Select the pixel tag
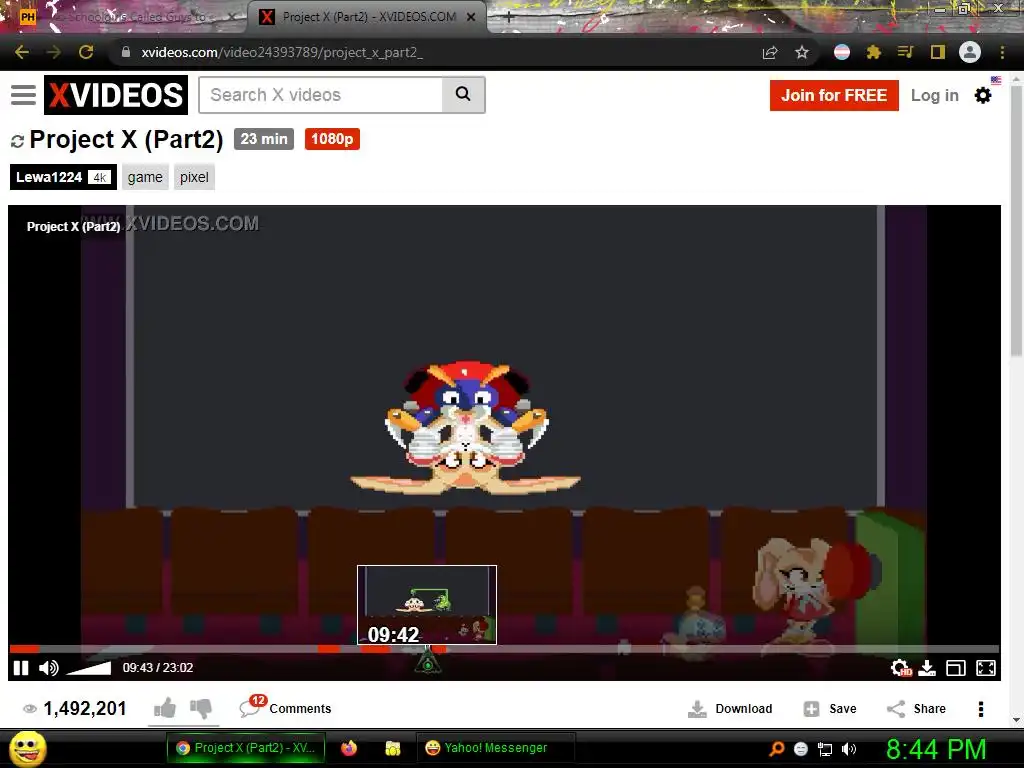The height and width of the screenshot is (768, 1024). click(194, 177)
